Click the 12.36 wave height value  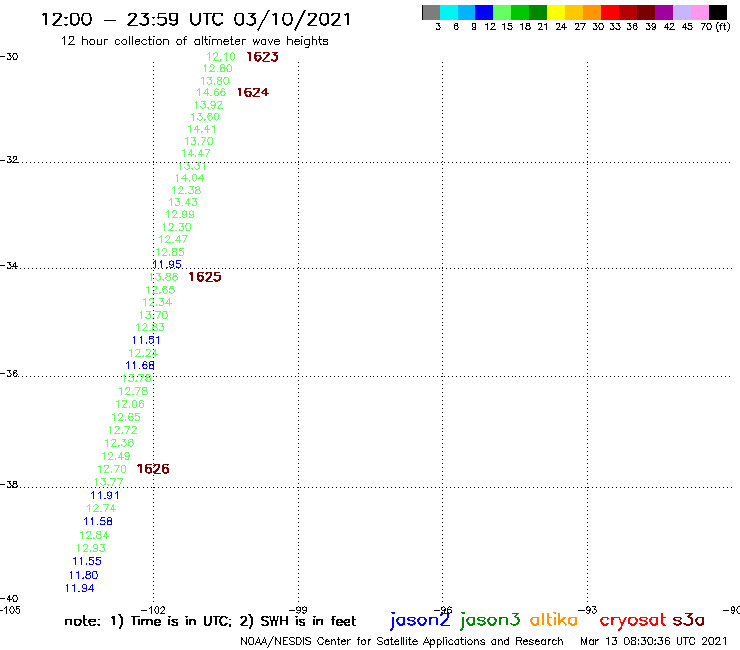point(119,443)
